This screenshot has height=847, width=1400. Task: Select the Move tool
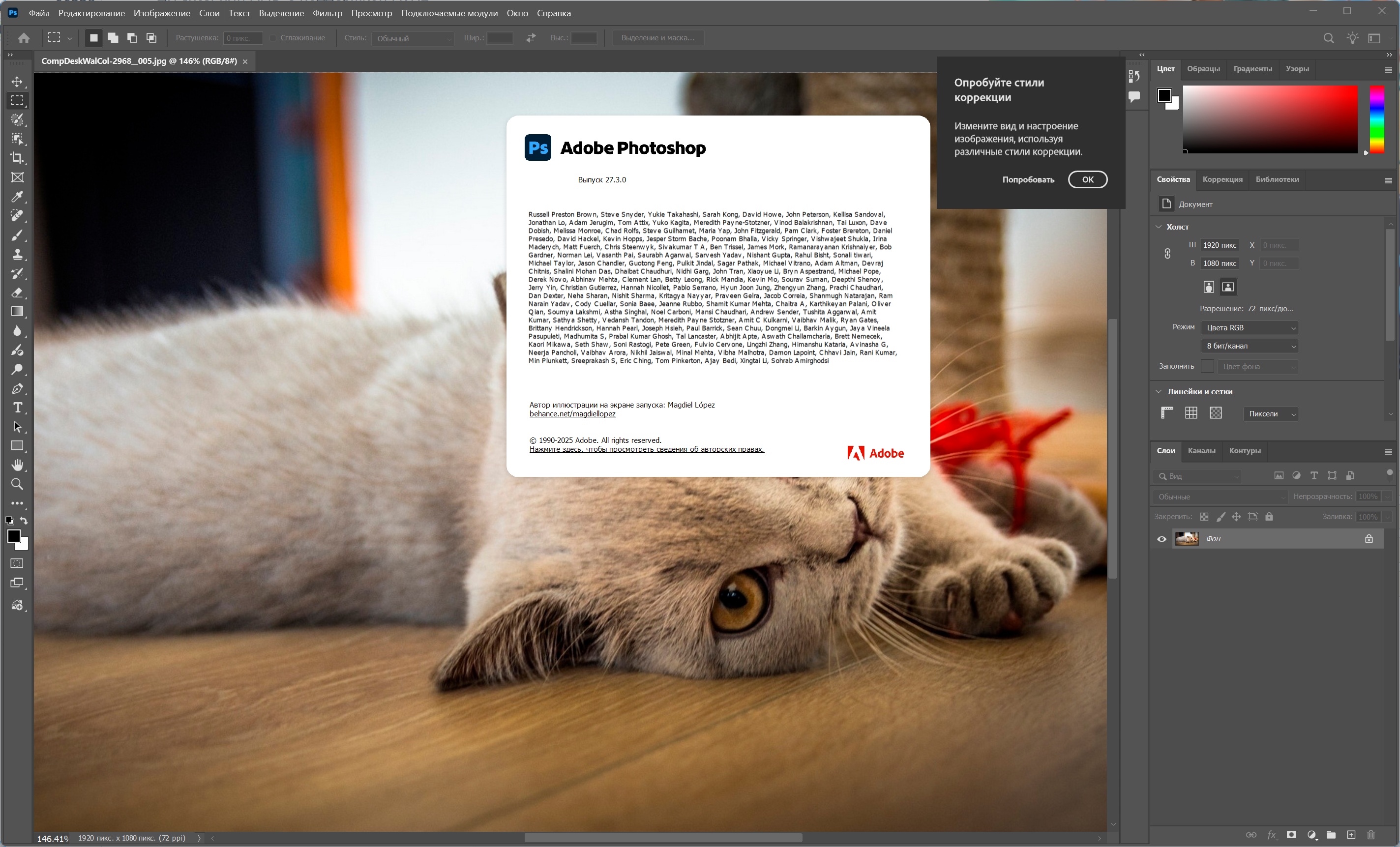click(x=17, y=82)
